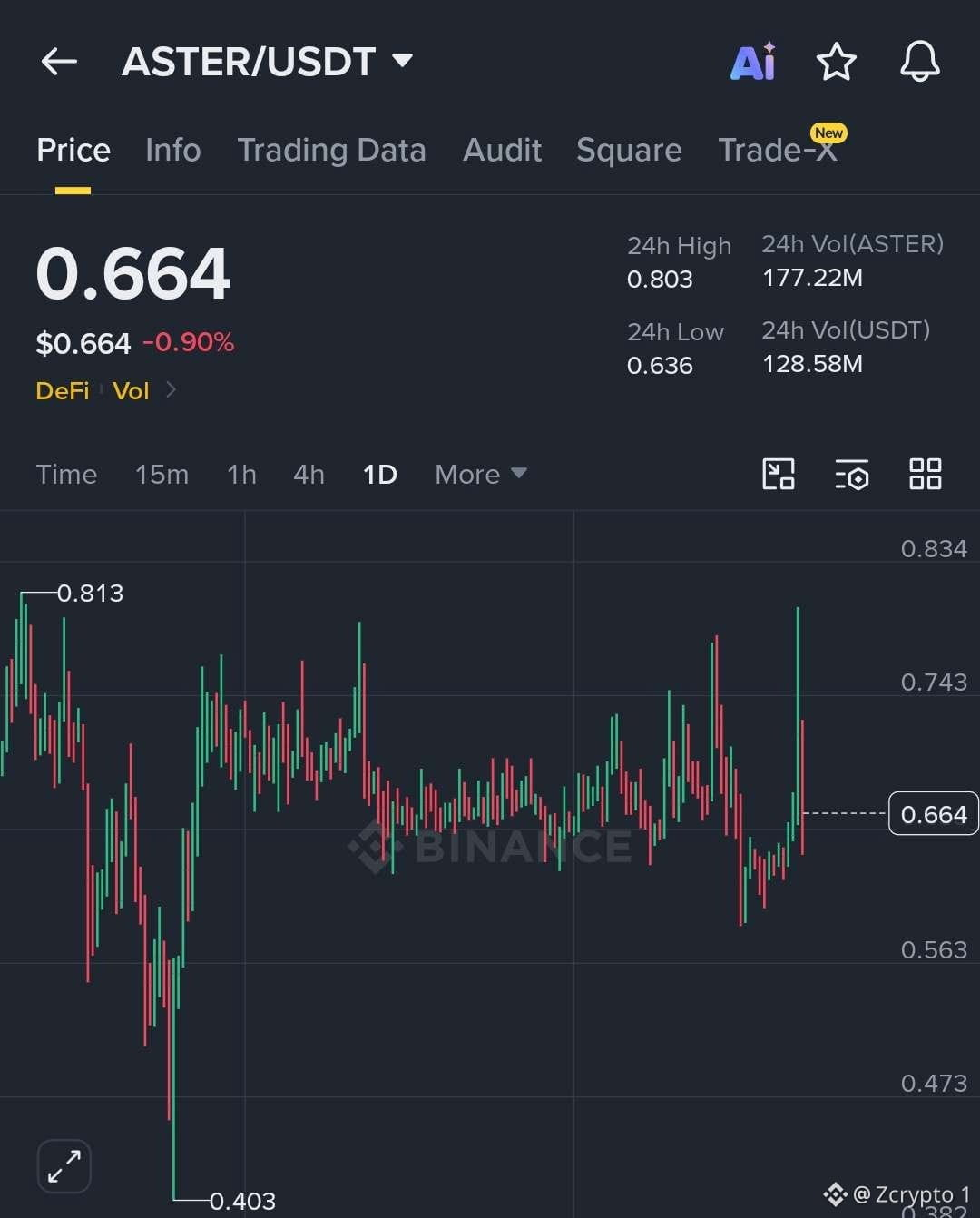Click the 24h Vol(ASTER) value 177.22M
This screenshot has width=980, height=1218.
click(x=812, y=278)
